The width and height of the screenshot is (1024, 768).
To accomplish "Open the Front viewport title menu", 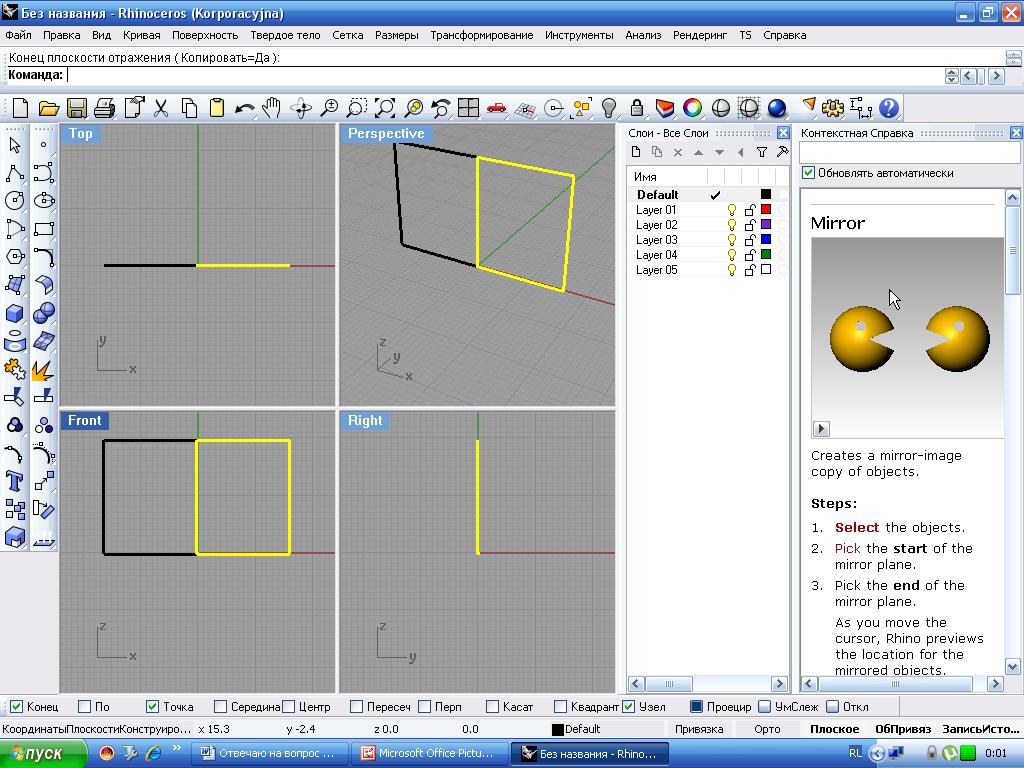I will [84, 421].
